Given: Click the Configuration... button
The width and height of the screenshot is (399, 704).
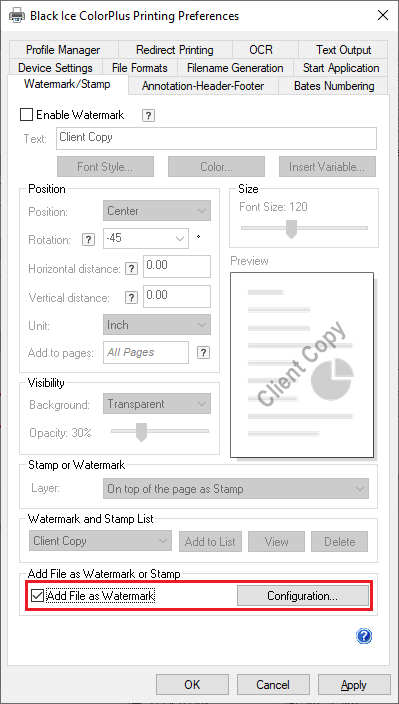Looking at the screenshot, I should tap(303, 596).
